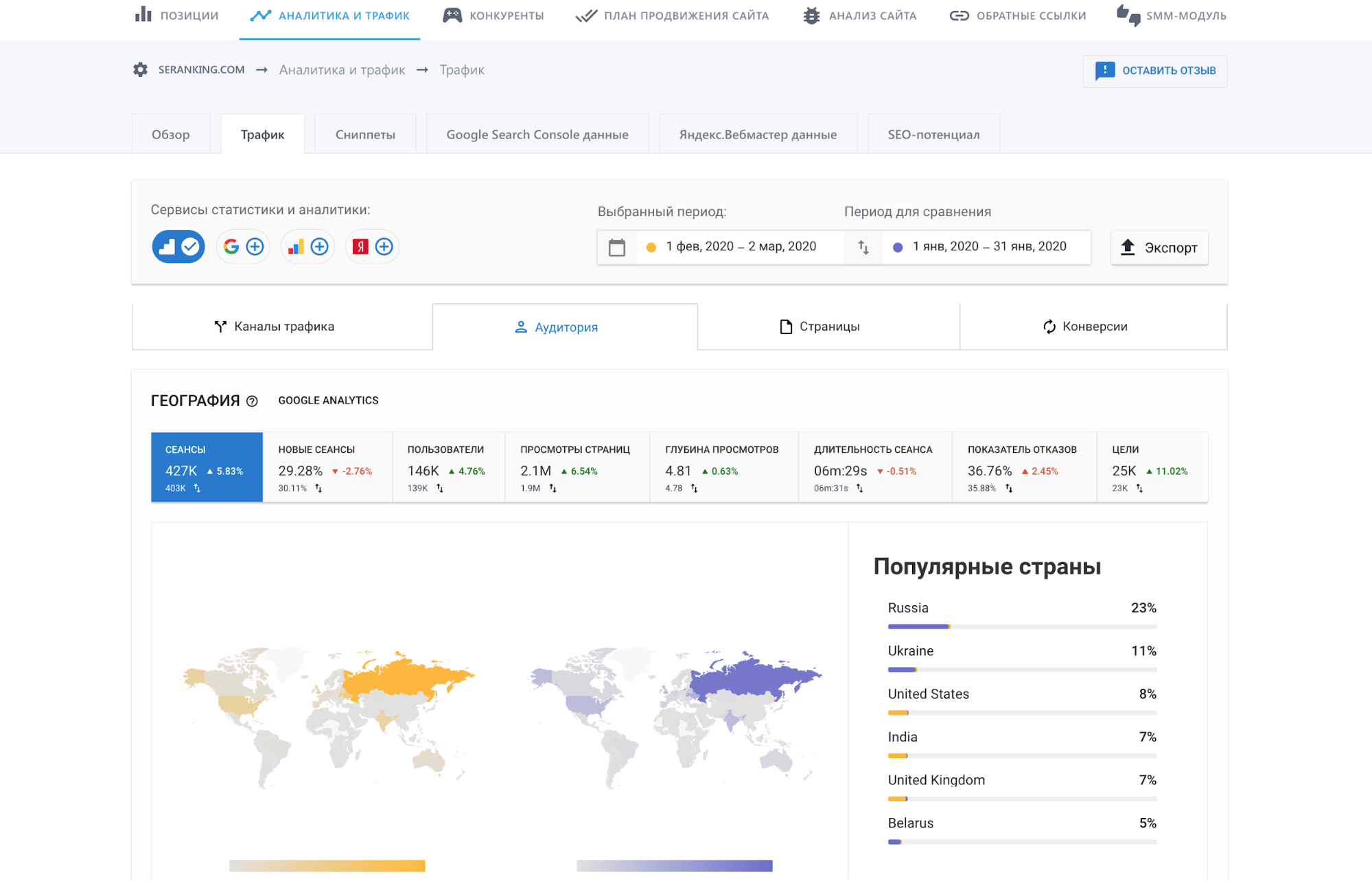Select the Цели metric card

point(1152,467)
